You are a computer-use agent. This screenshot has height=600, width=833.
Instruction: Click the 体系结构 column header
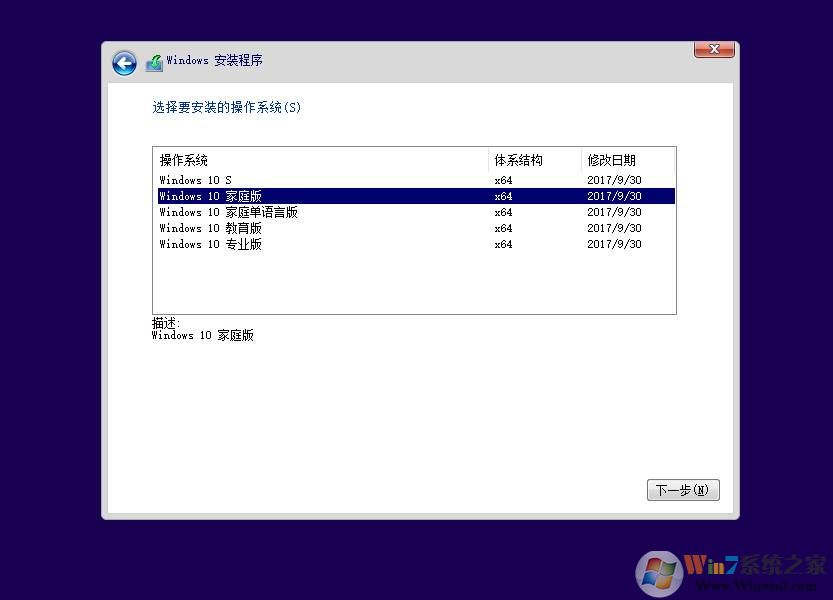click(534, 160)
